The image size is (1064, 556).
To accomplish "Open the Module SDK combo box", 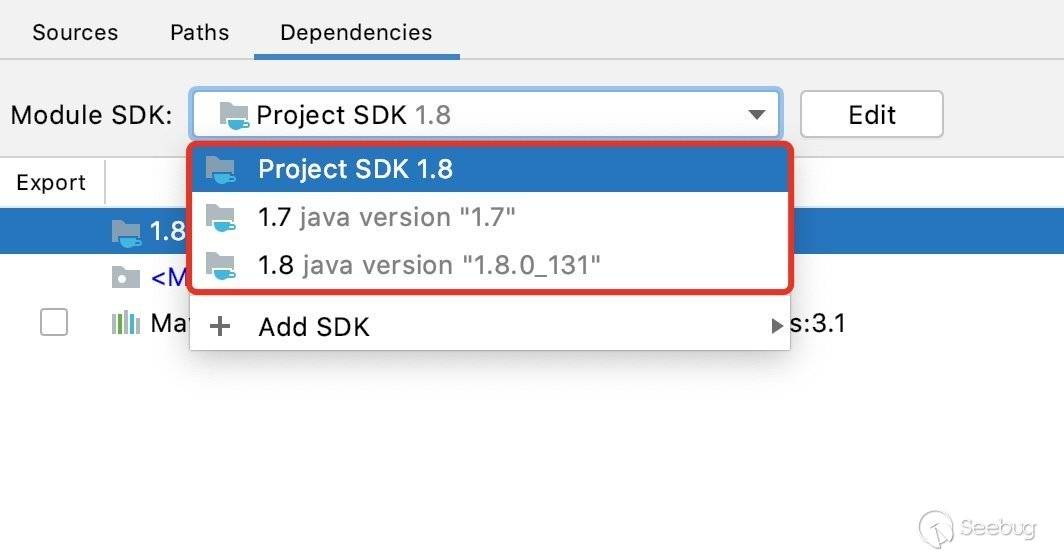I will point(485,115).
